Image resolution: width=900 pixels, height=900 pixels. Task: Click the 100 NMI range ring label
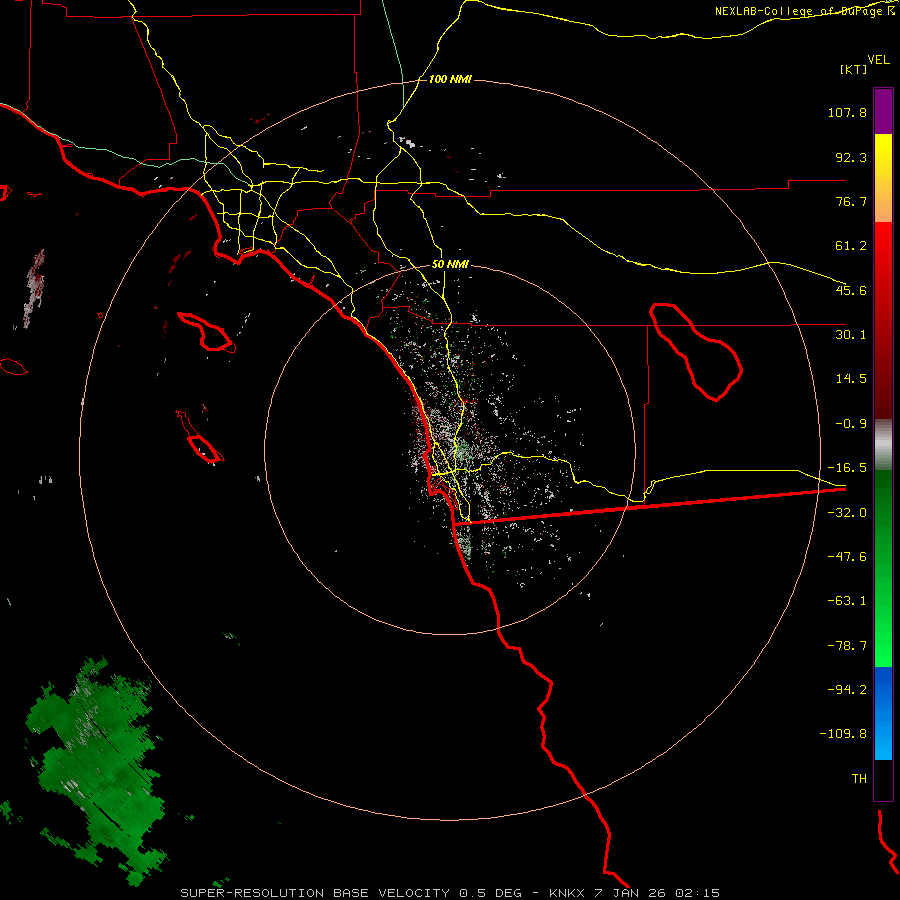coord(450,79)
